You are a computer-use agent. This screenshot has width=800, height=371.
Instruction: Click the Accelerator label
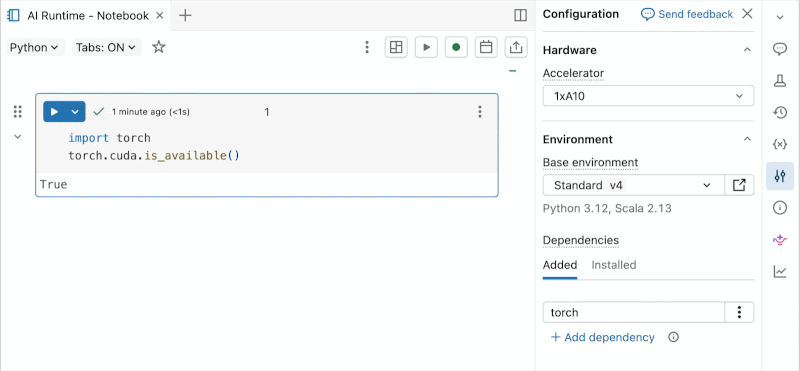click(573, 73)
